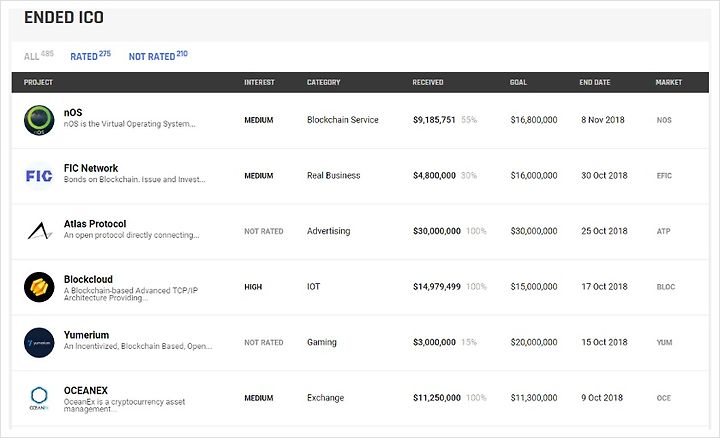Click the 17 Oct 2018 end date

[x=604, y=286]
